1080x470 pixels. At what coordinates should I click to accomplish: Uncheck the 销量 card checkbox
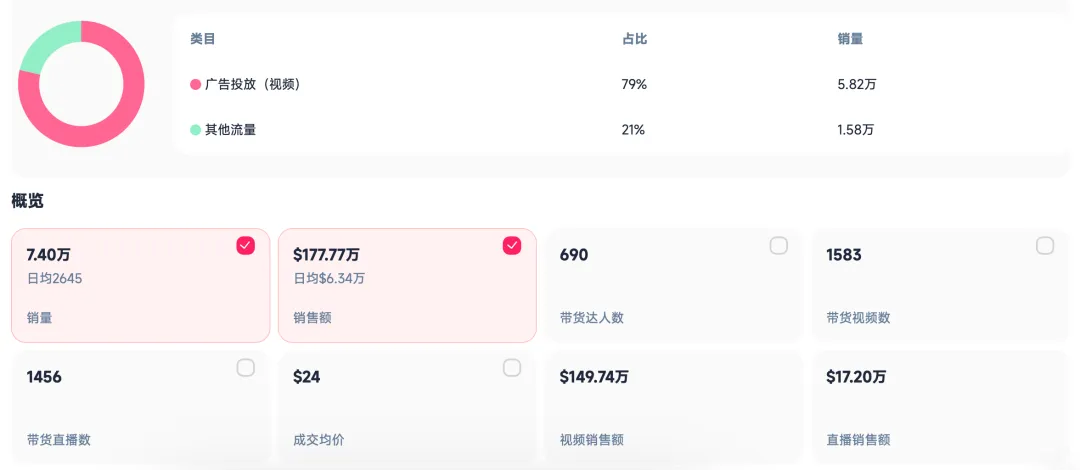pos(246,245)
